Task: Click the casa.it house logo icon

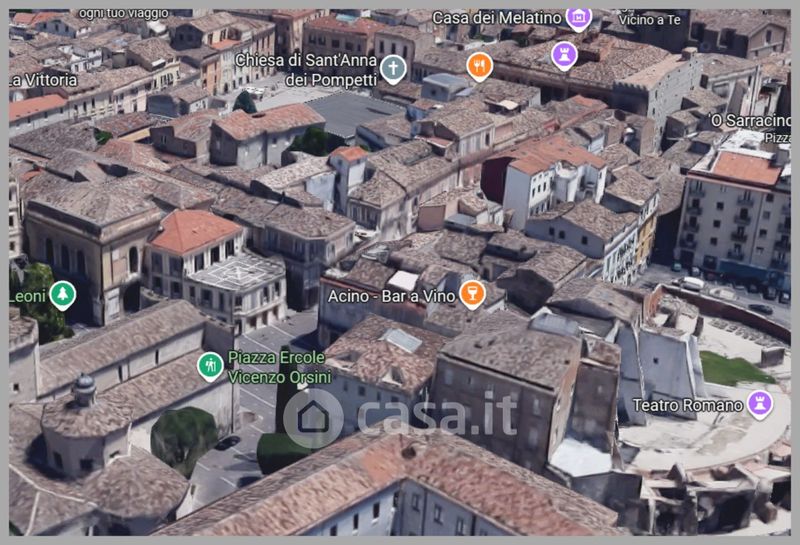Action: (313, 417)
